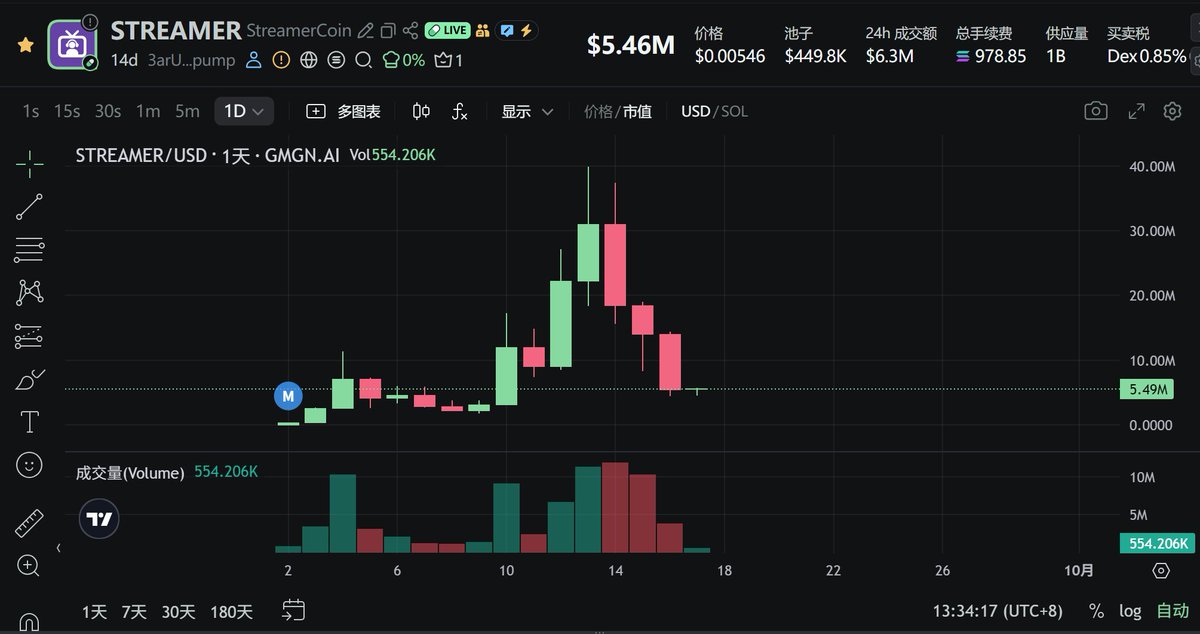Toggle the percent scale
This screenshot has width=1200, height=634.
tap(1096, 611)
